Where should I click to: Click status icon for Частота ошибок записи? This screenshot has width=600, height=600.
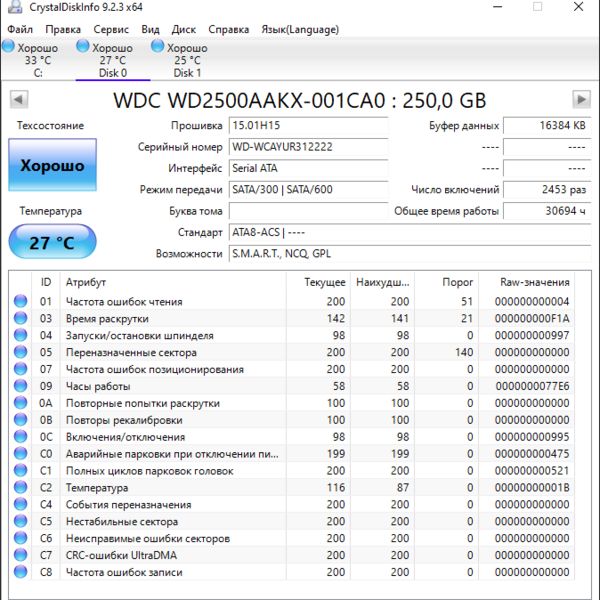click(x=20, y=572)
